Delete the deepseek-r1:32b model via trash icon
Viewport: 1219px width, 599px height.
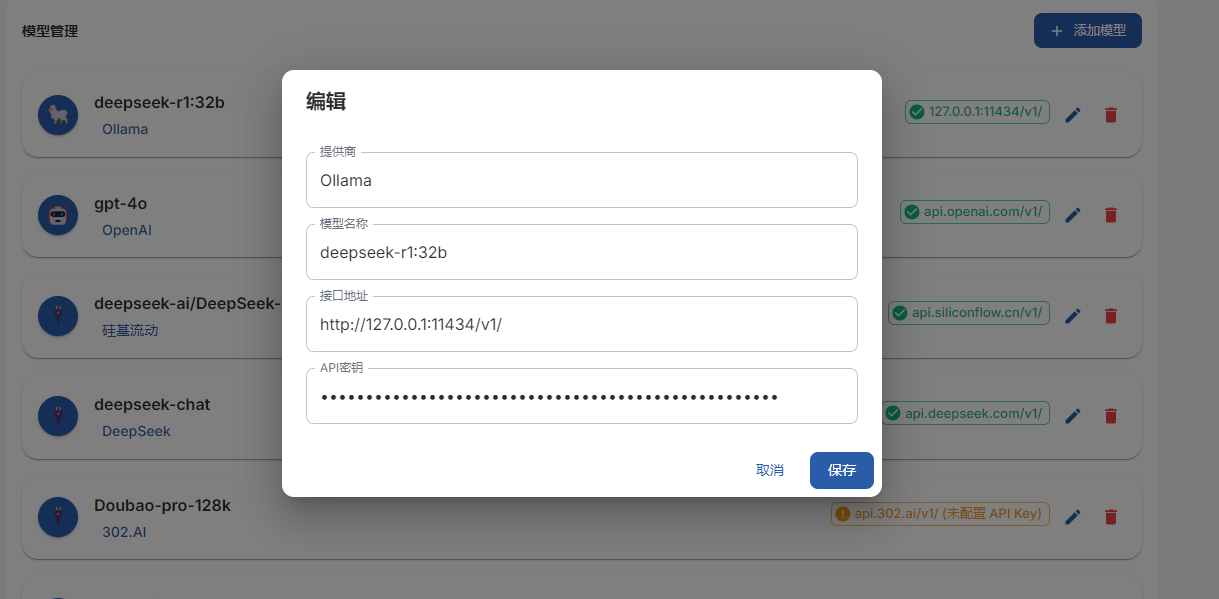point(1110,115)
